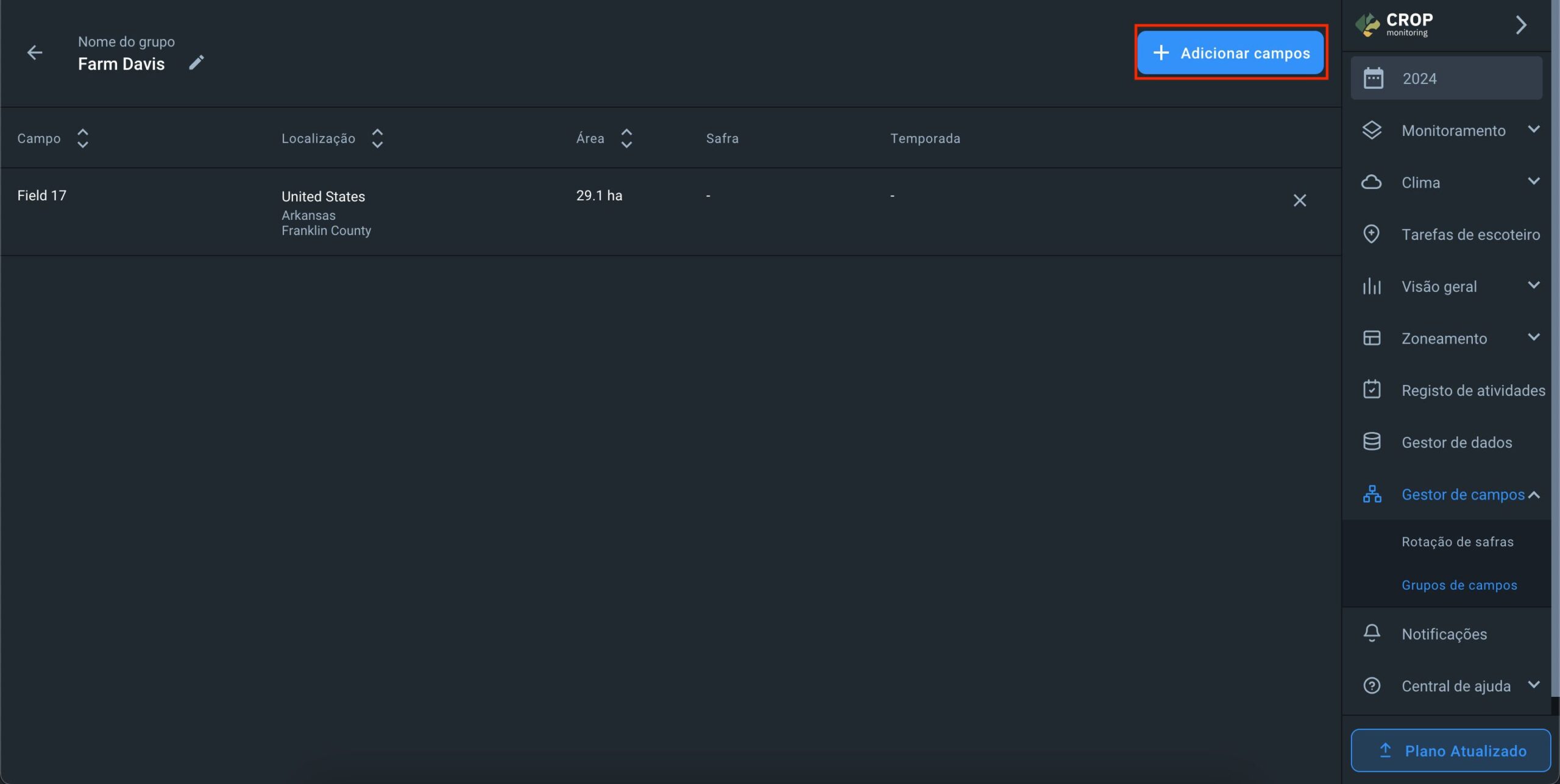Open Tarefas de escoteiro pin icon
The height and width of the screenshot is (784, 1560).
coord(1371,234)
